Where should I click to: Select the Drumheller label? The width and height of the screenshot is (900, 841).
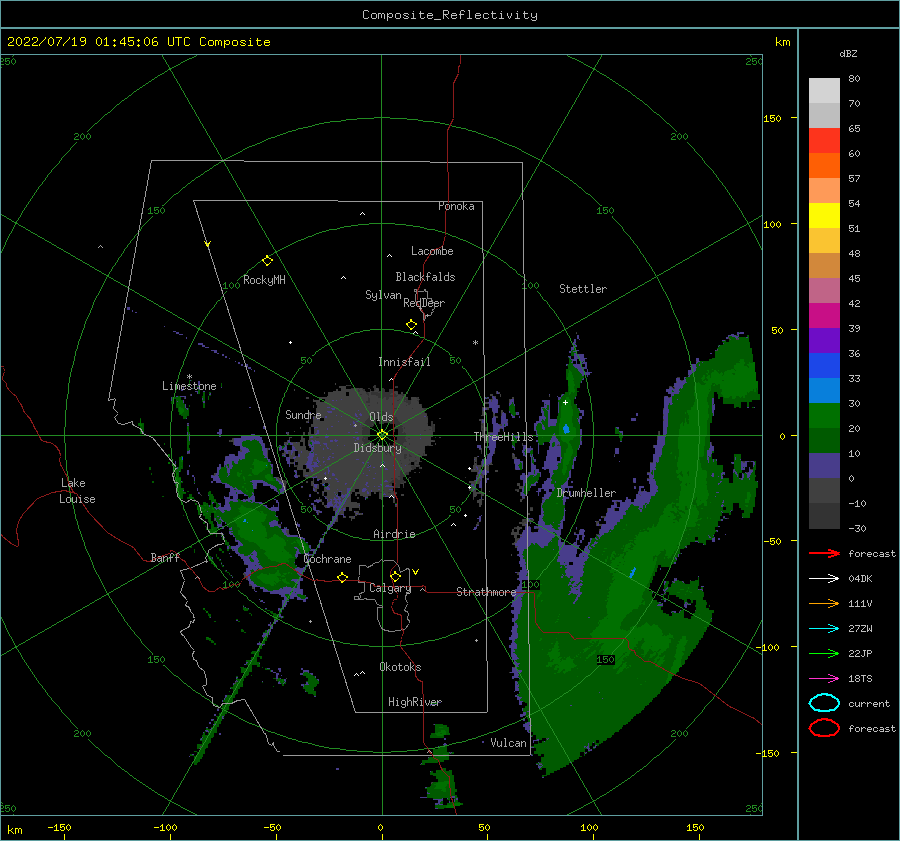tap(586, 493)
